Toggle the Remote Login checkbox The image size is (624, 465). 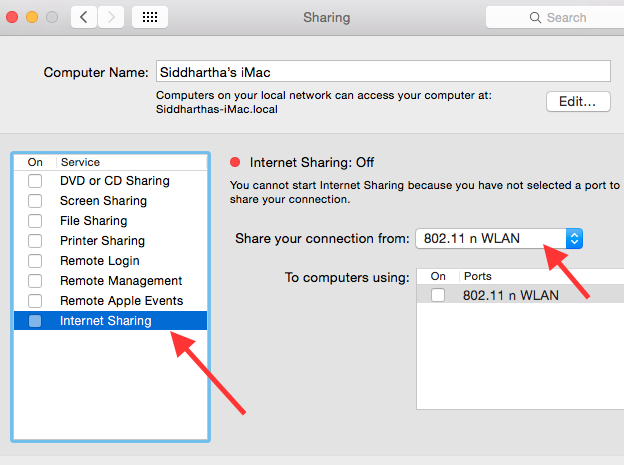(35, 261)
